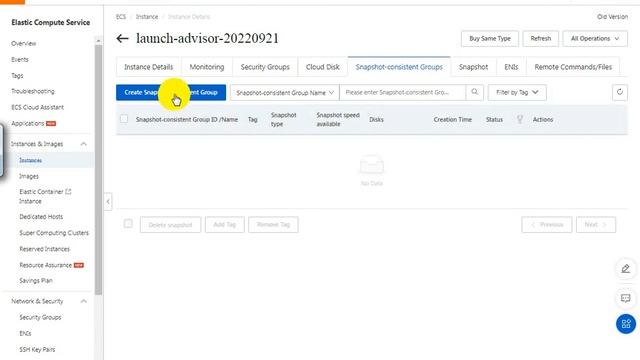Tick the bottom select-all checkbox
This screenshot has width=640, height=360.
128,224
